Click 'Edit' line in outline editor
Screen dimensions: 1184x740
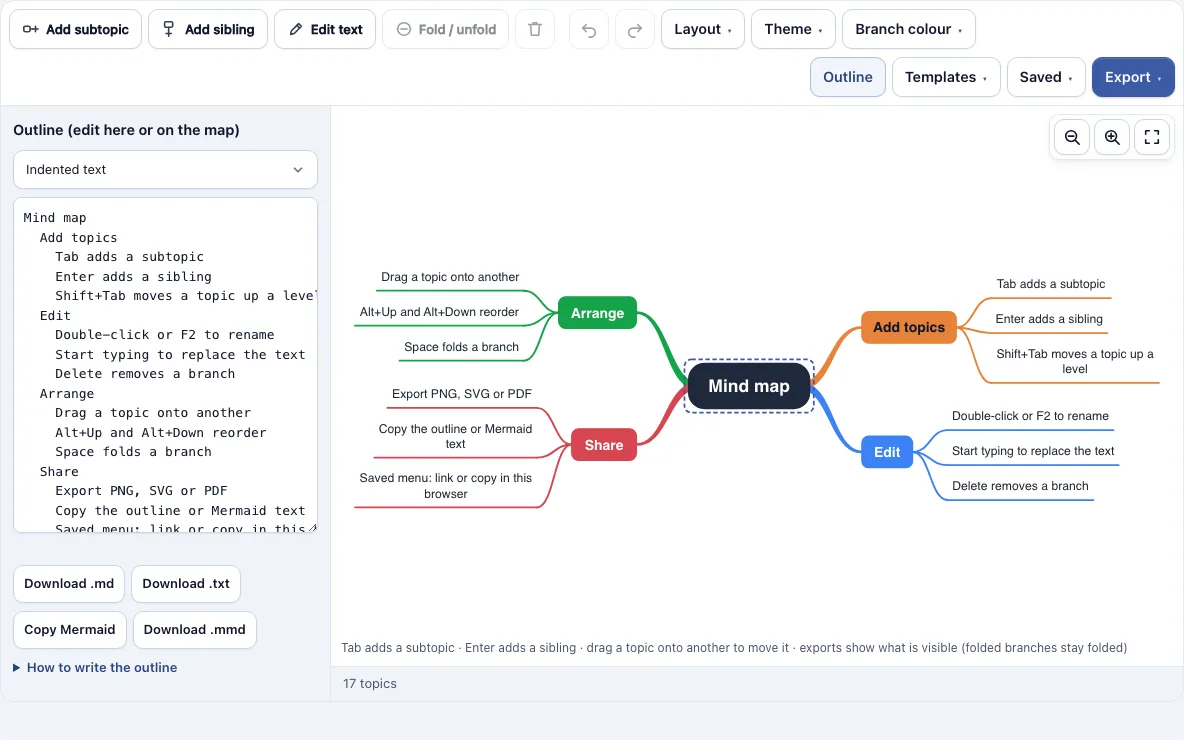pyautogui.click(x=55, y=315)
